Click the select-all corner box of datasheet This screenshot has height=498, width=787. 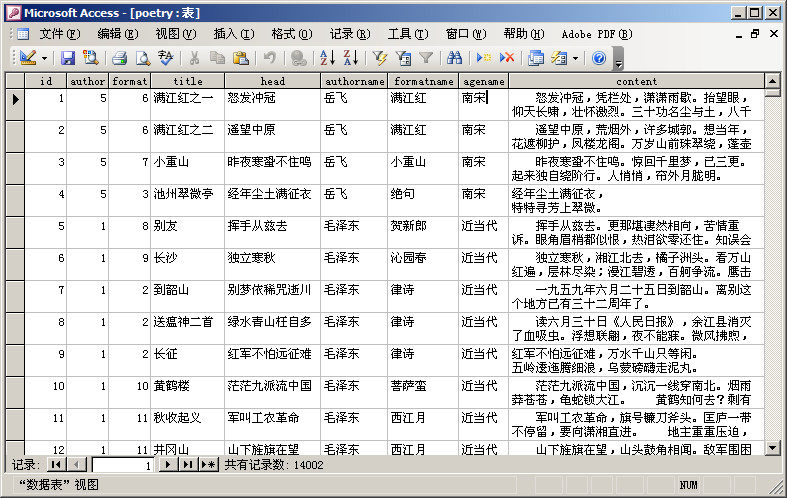point(15,81)
